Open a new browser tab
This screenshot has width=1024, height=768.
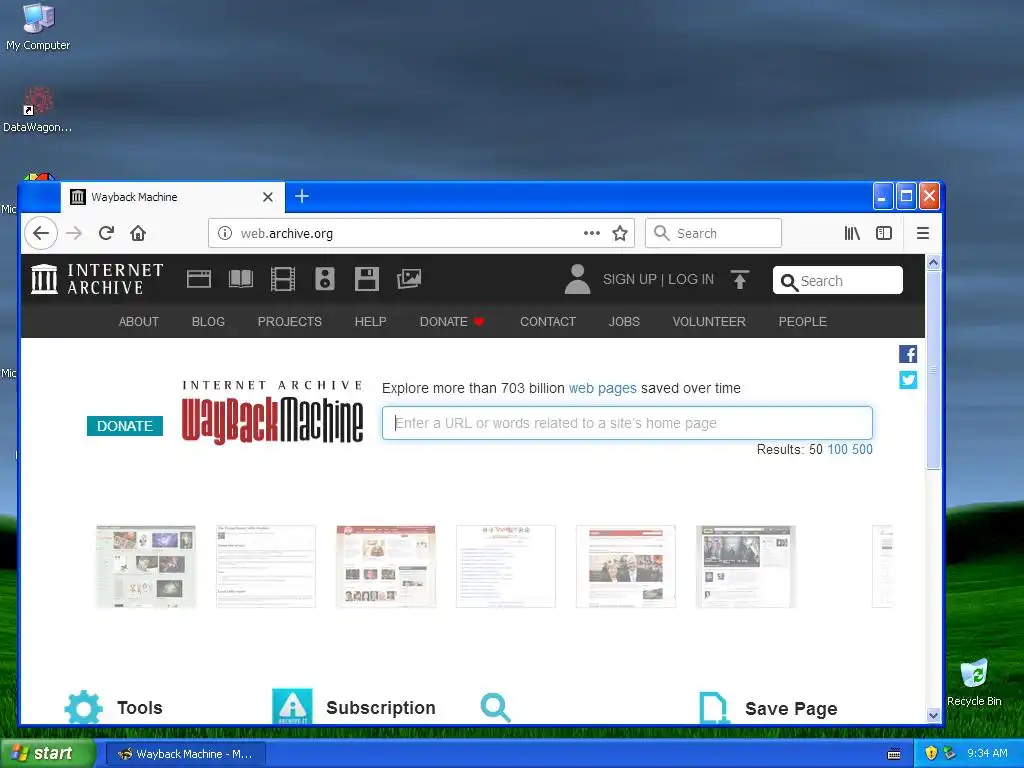coord(302,196)
